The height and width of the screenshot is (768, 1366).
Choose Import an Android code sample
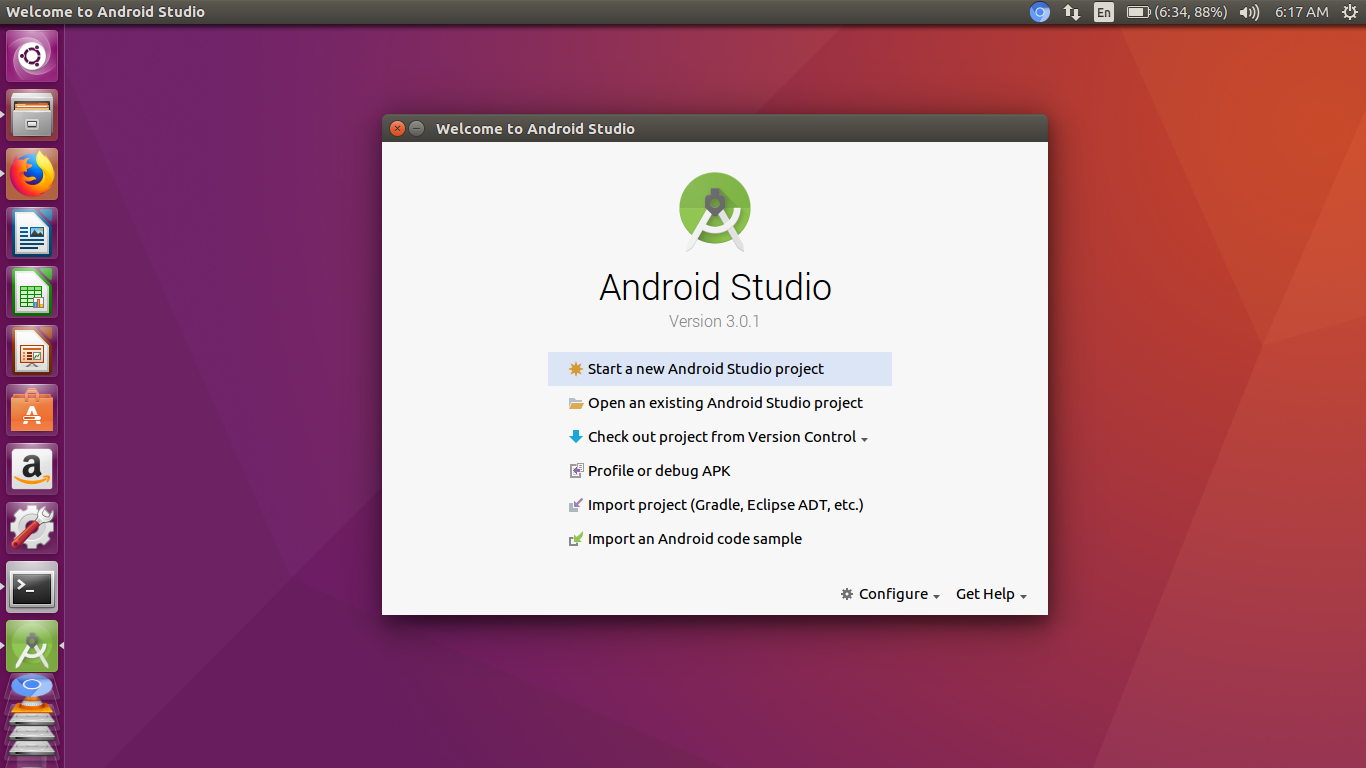720,539
